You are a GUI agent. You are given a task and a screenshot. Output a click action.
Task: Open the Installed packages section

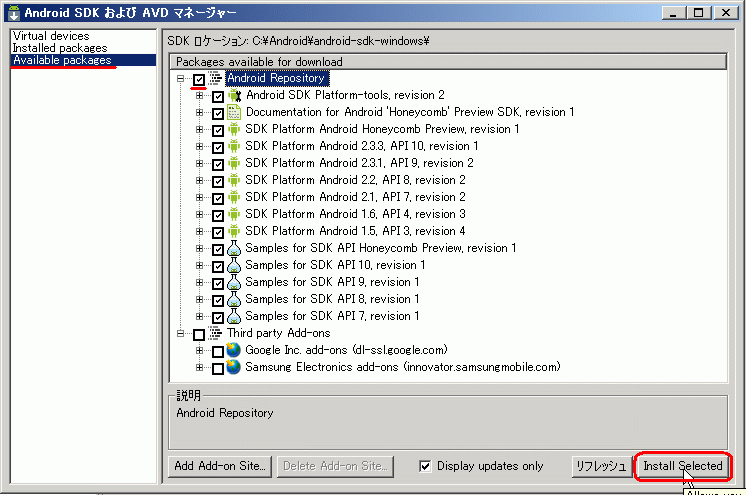60,48
